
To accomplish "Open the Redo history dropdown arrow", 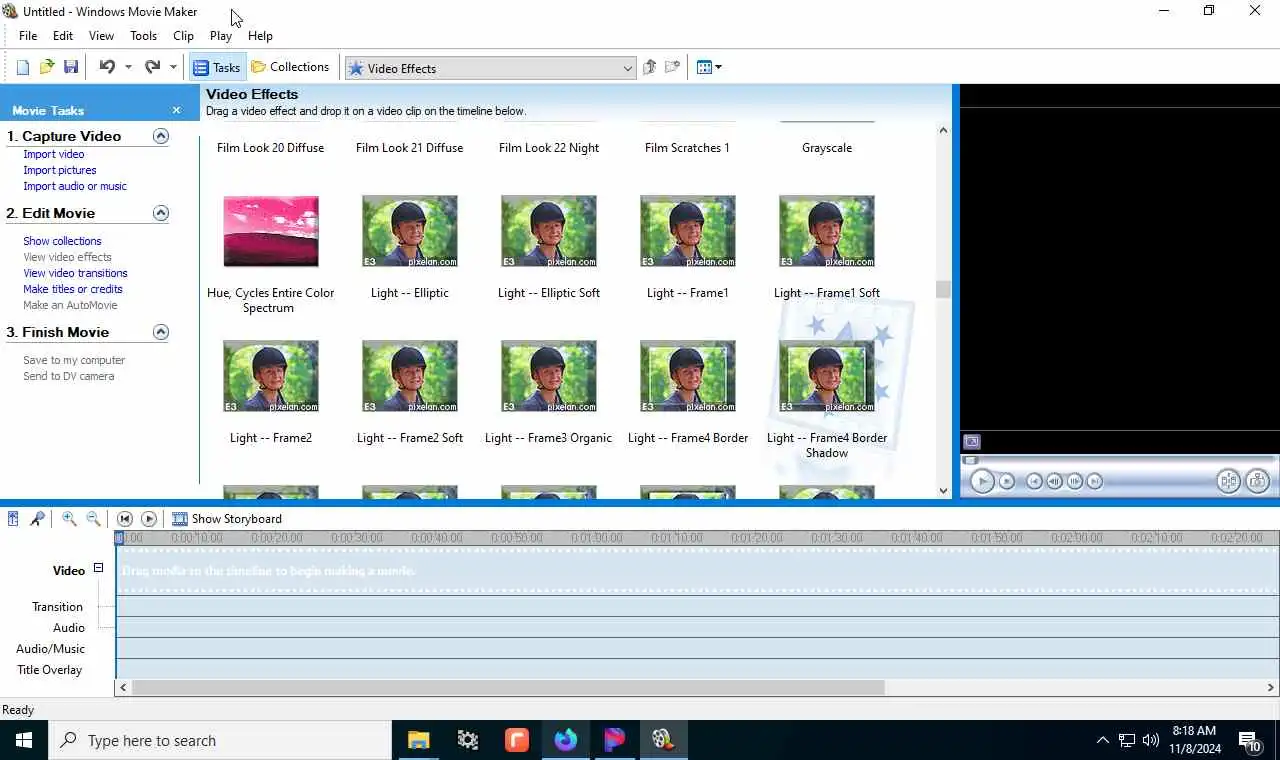I will [x=173, y=68].
